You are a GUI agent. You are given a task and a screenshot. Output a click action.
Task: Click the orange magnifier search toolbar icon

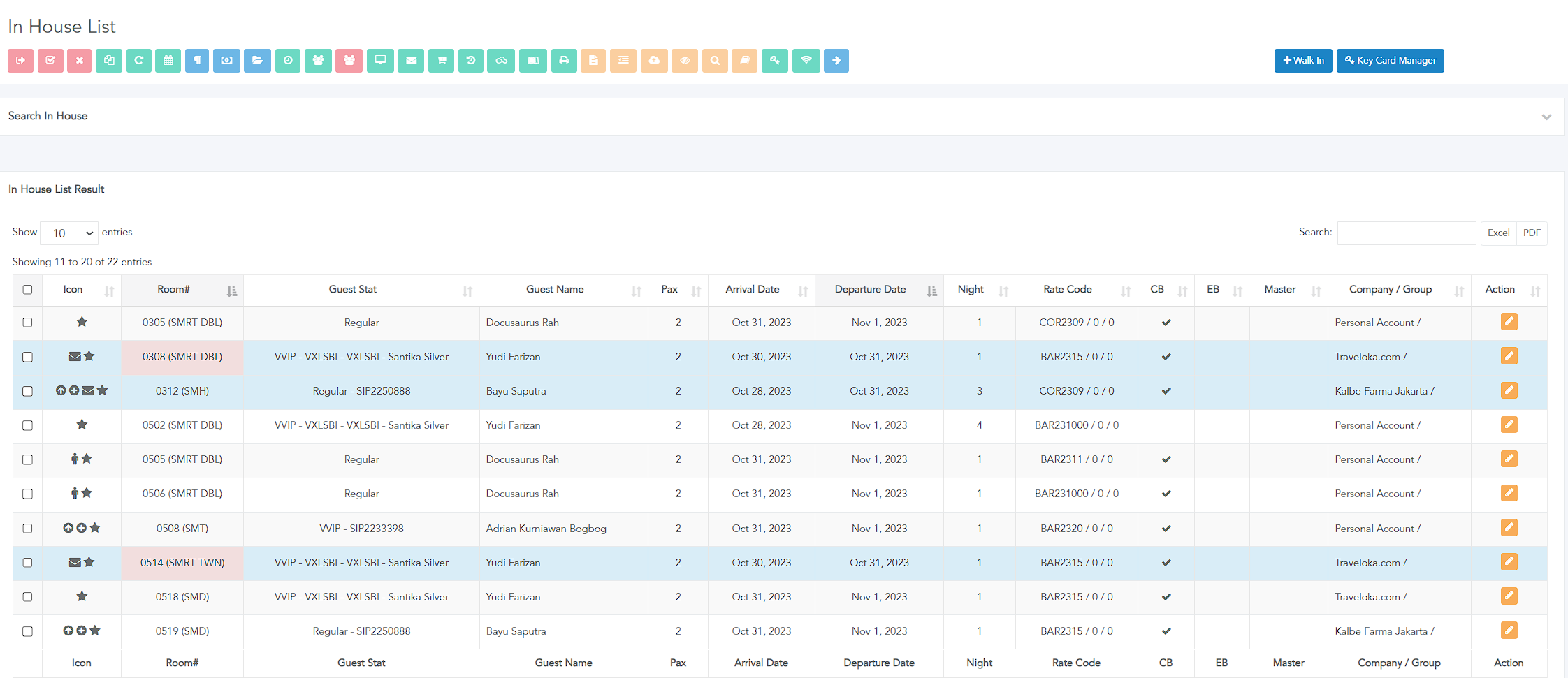pyautogui.click(x=715, y=61)
